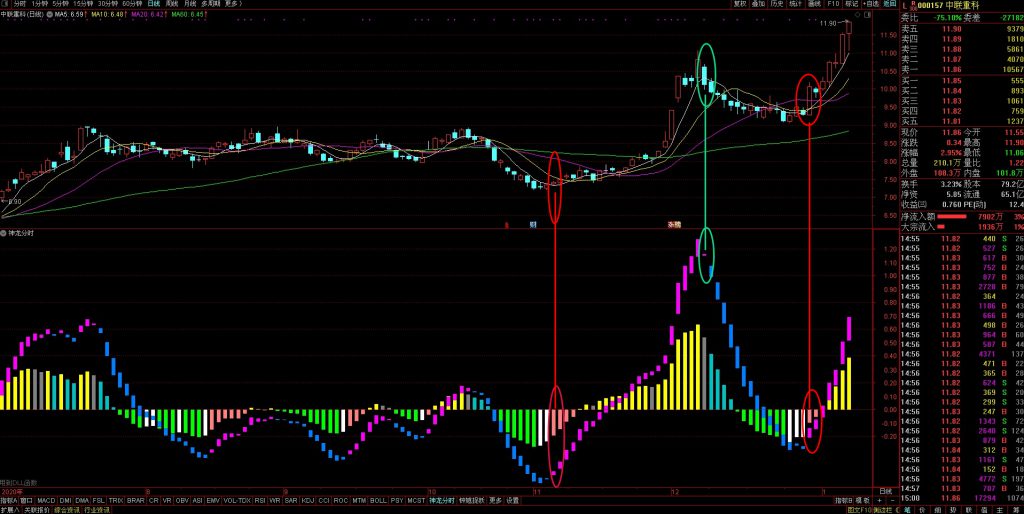Image resolution: width=1024 pixels, height=514 pixels.
Task: Enable the MACD indicator
Action: pyautogui.click(x=47, y=499)
